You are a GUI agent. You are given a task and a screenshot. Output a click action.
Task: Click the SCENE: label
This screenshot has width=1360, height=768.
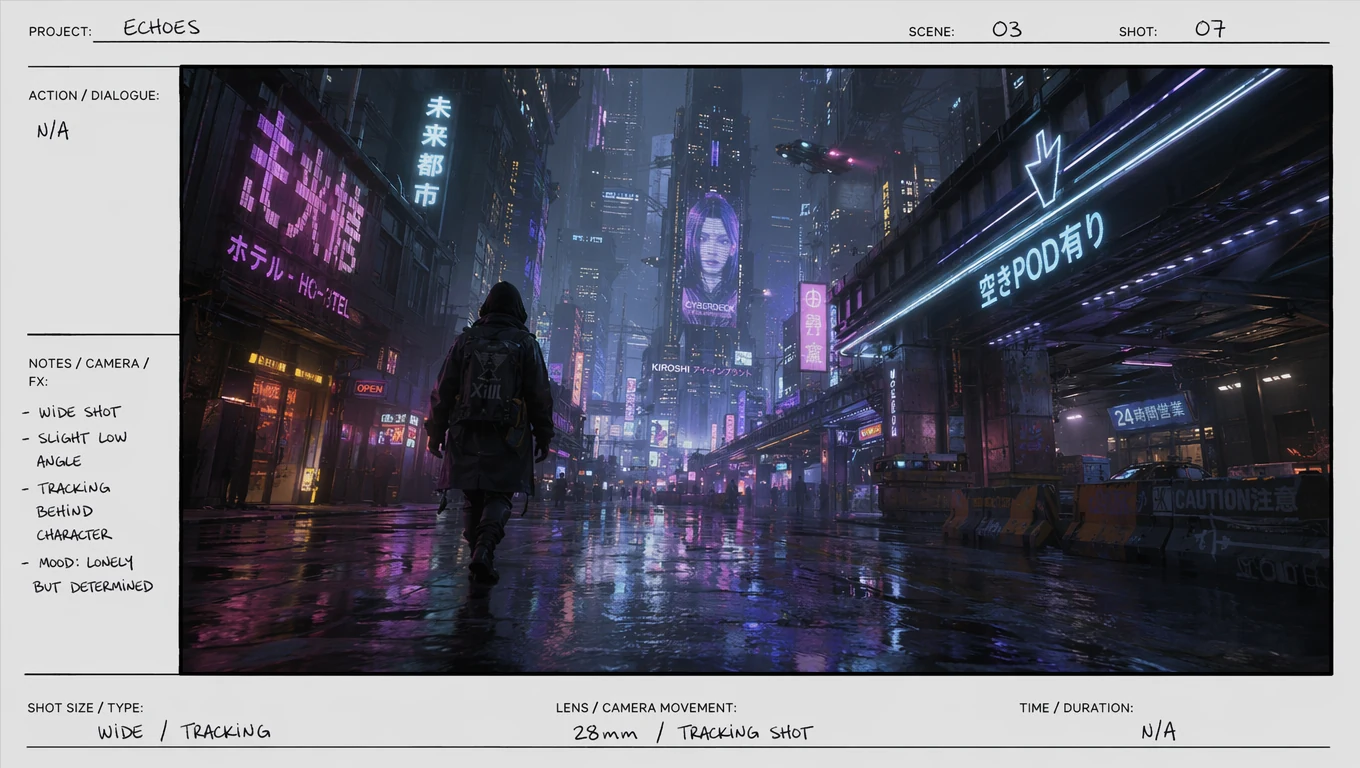click(931, 32)
